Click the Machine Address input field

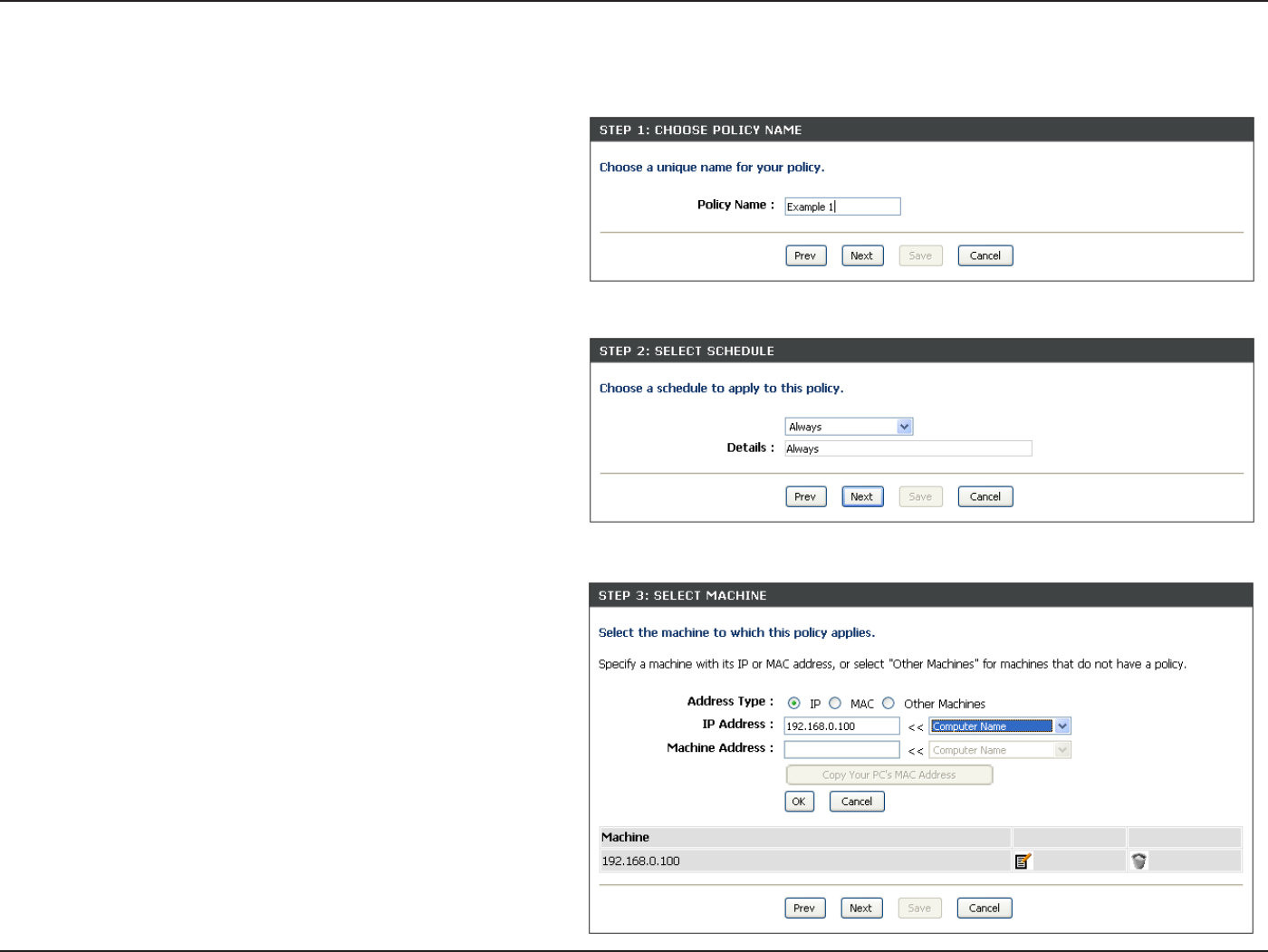click(x=841, y=750)
